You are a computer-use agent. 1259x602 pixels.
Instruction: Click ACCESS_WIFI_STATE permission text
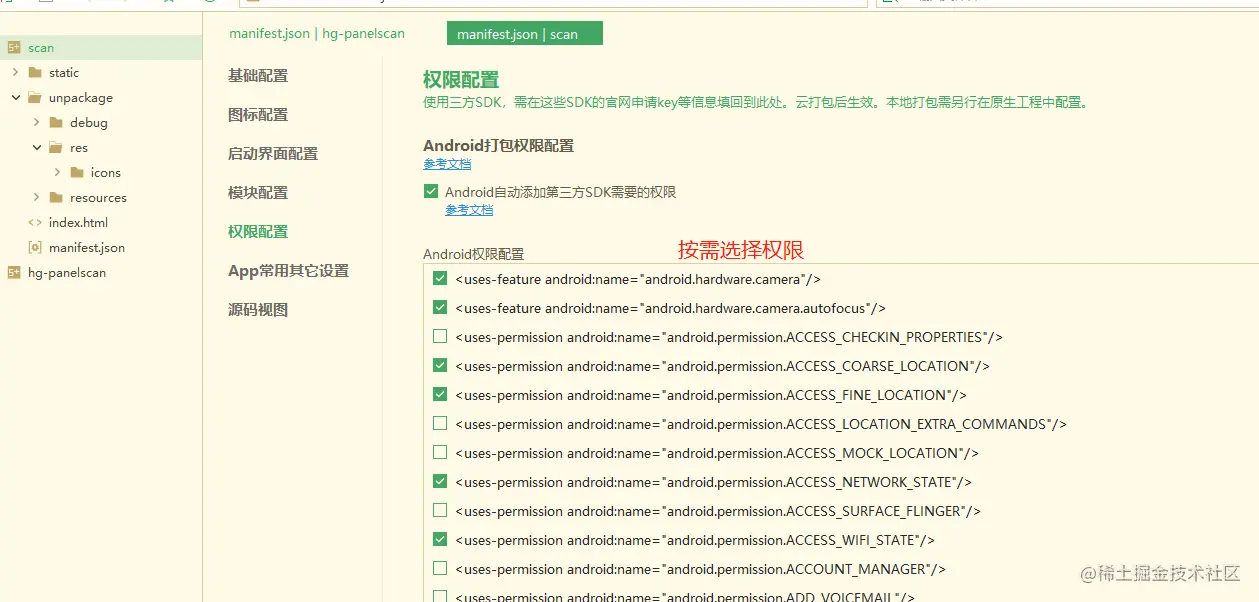pyautogui.click(x=695, y=540)
